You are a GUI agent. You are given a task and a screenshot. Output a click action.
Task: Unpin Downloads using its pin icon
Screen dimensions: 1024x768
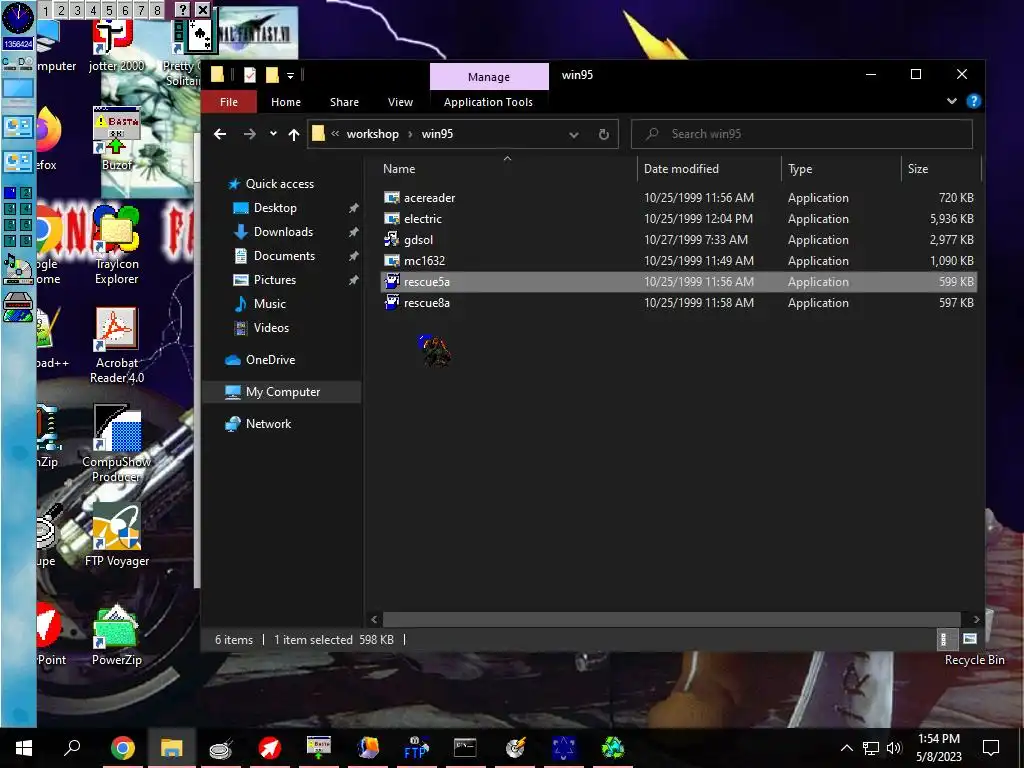(353, 232)
